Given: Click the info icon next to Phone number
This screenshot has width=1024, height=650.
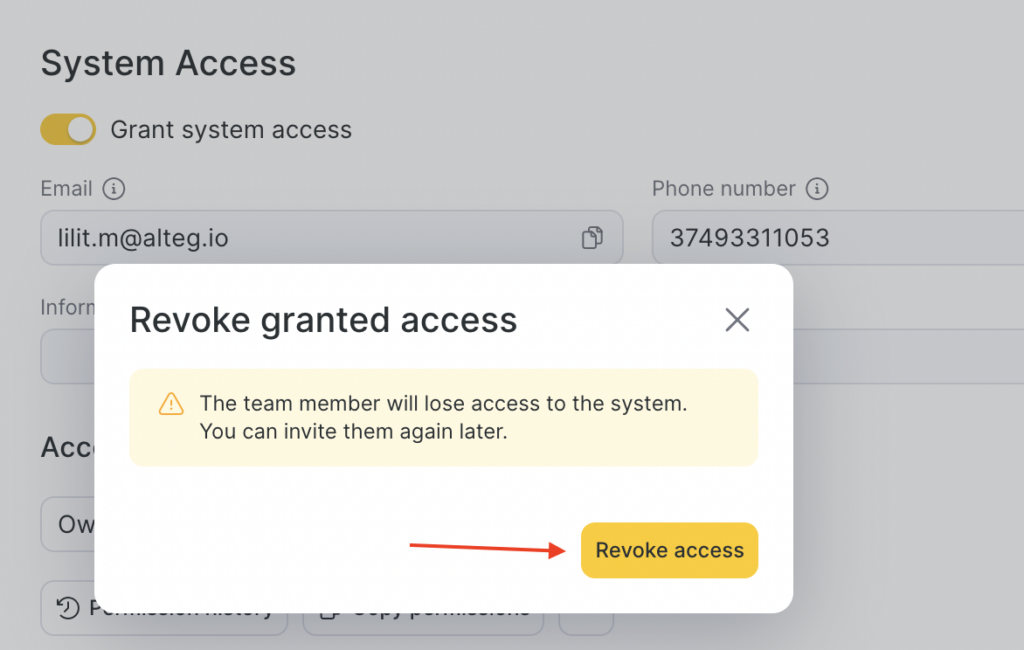Looking at the screenshot, I should click(x=817, y=189).
